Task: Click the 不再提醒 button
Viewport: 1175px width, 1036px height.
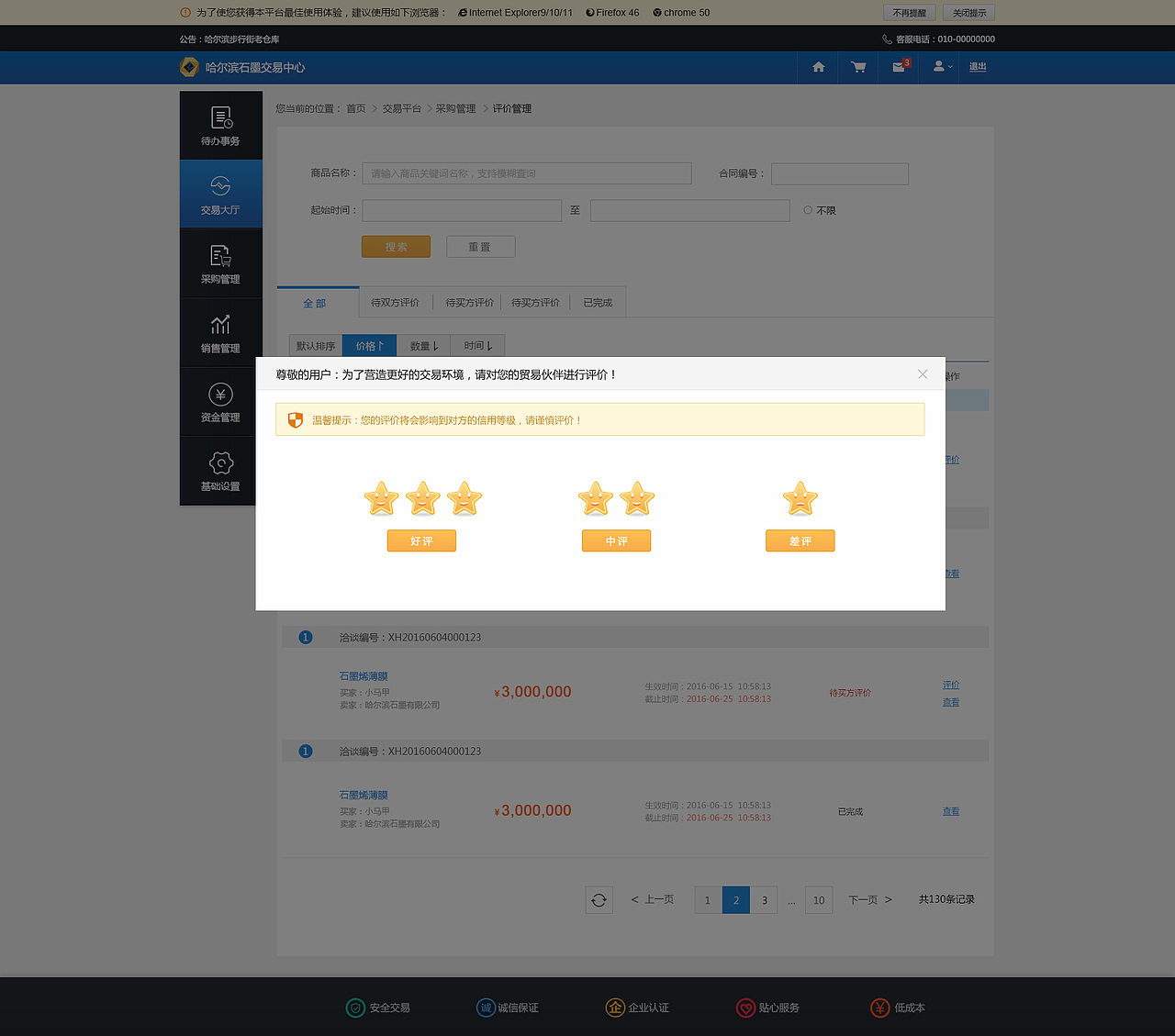Action: [x=909, y=13]
